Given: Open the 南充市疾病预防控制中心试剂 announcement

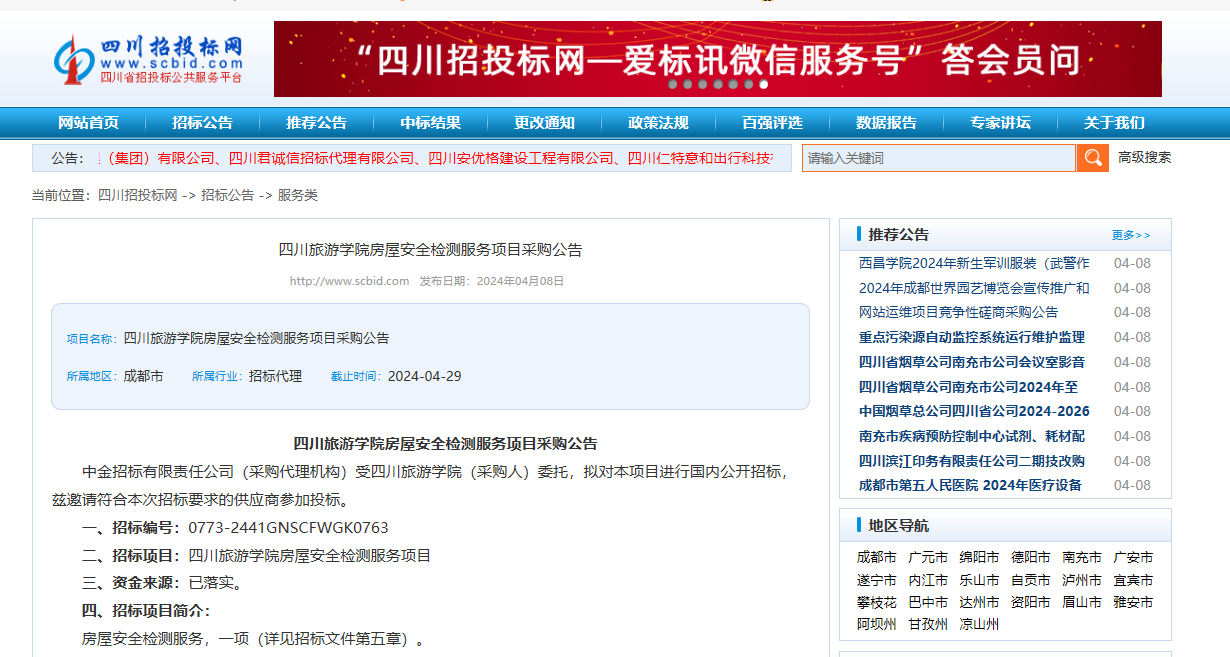Looking at the screenshot, I should (x=972, y=436).
